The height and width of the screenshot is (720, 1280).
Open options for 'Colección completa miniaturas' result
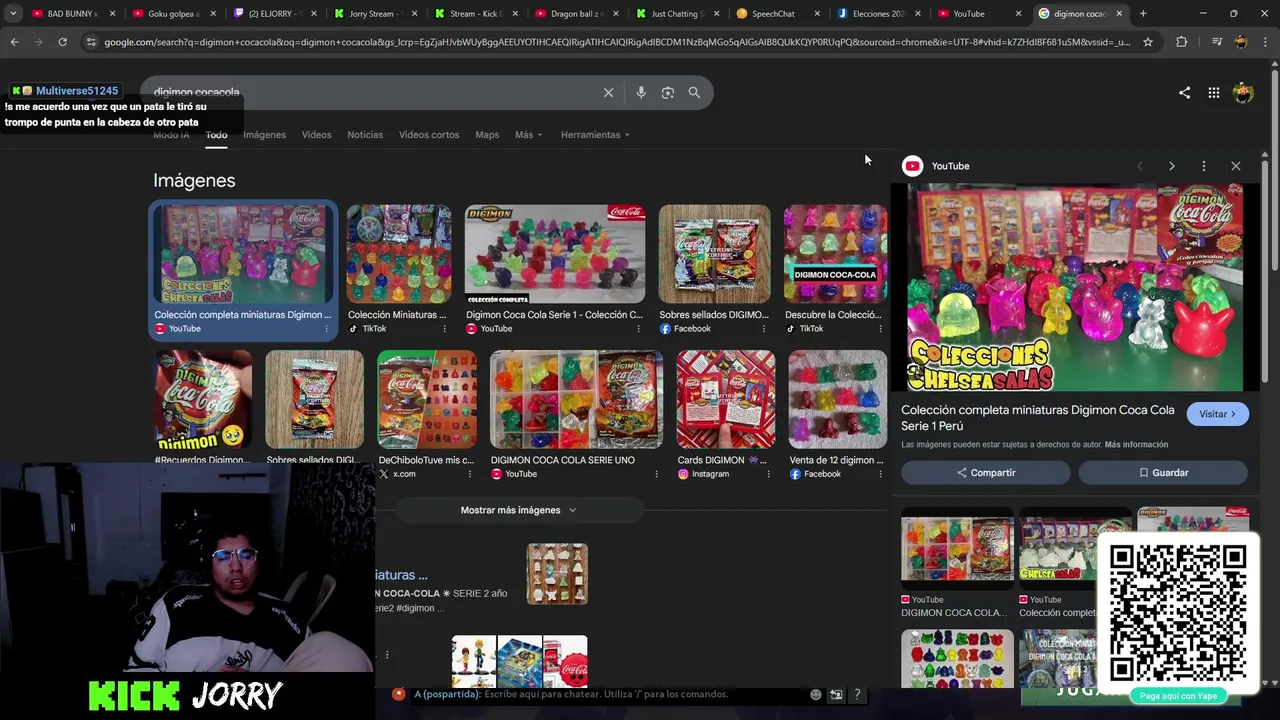[326, 329]
